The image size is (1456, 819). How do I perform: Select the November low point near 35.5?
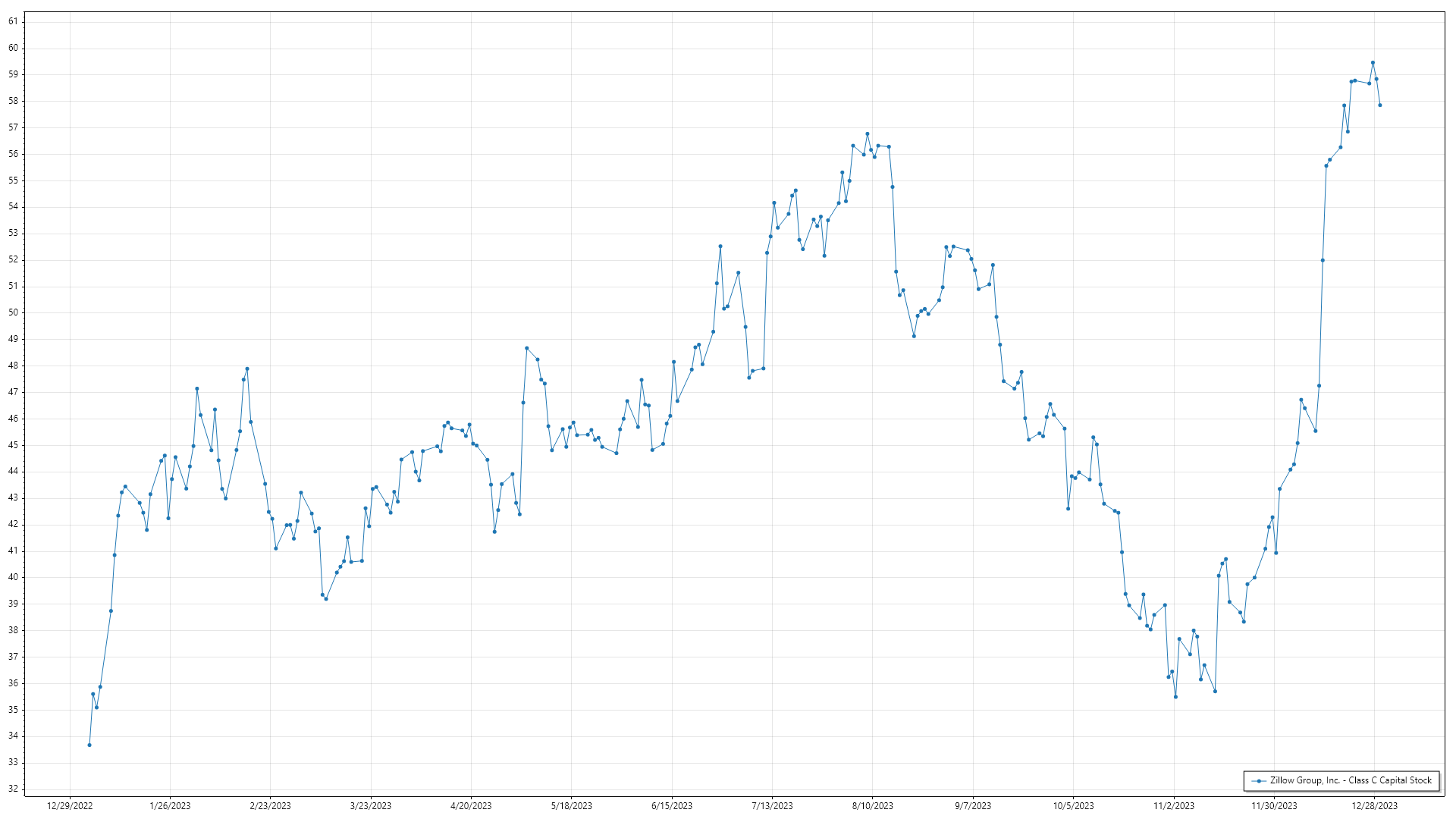(1175, 697)
